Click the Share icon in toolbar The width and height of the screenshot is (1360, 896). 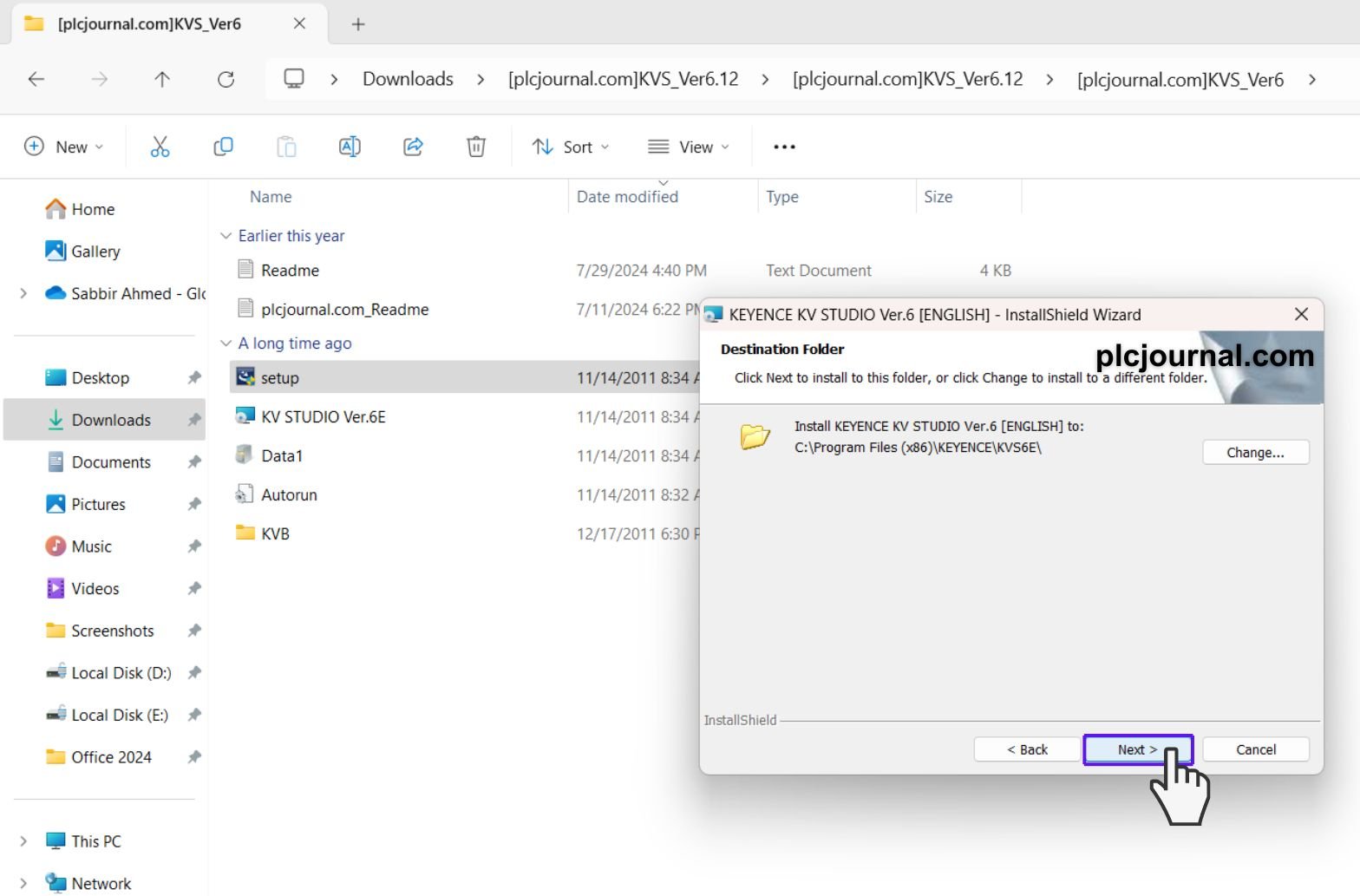coord(413,147)
